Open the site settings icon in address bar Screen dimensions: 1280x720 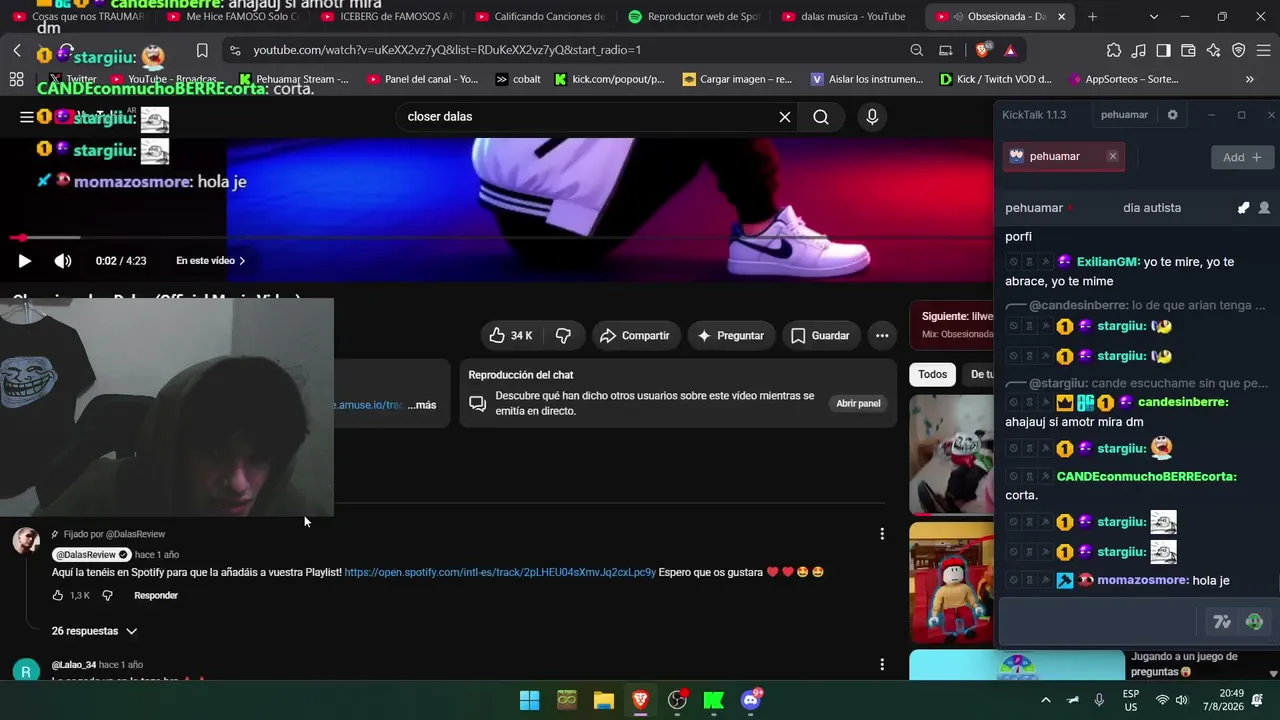tap(234, 50)
